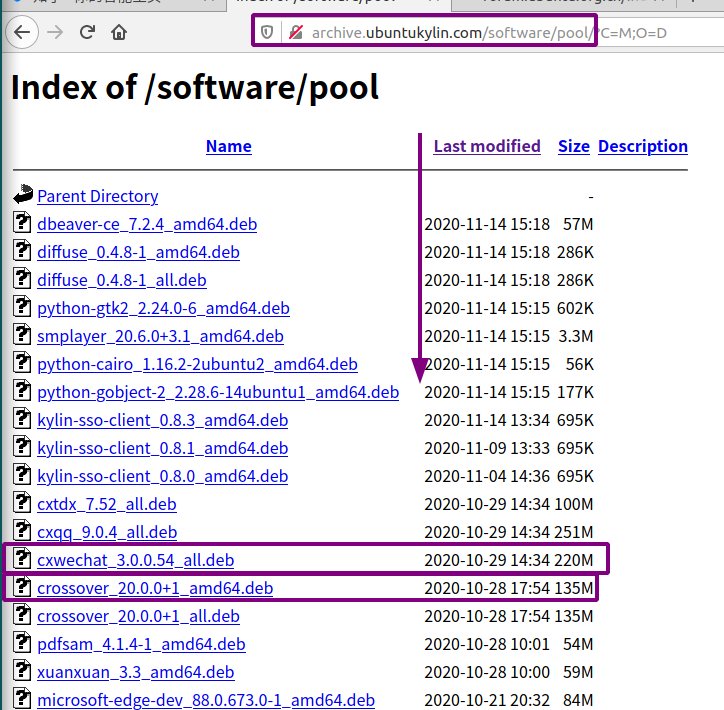Download crossover_20.0.0+1_all.deb

(138, 616)
